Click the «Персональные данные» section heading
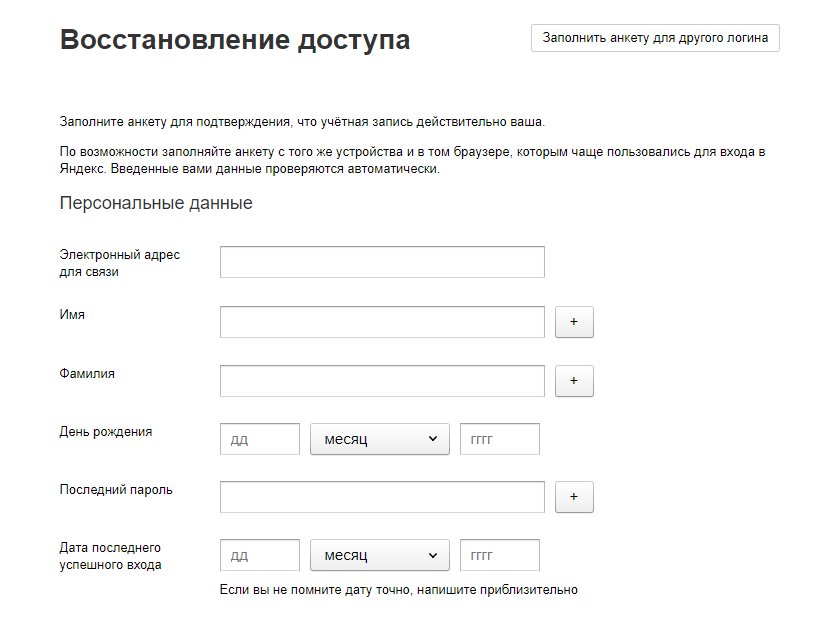This screenshot has width=840, height=624. 156,203
